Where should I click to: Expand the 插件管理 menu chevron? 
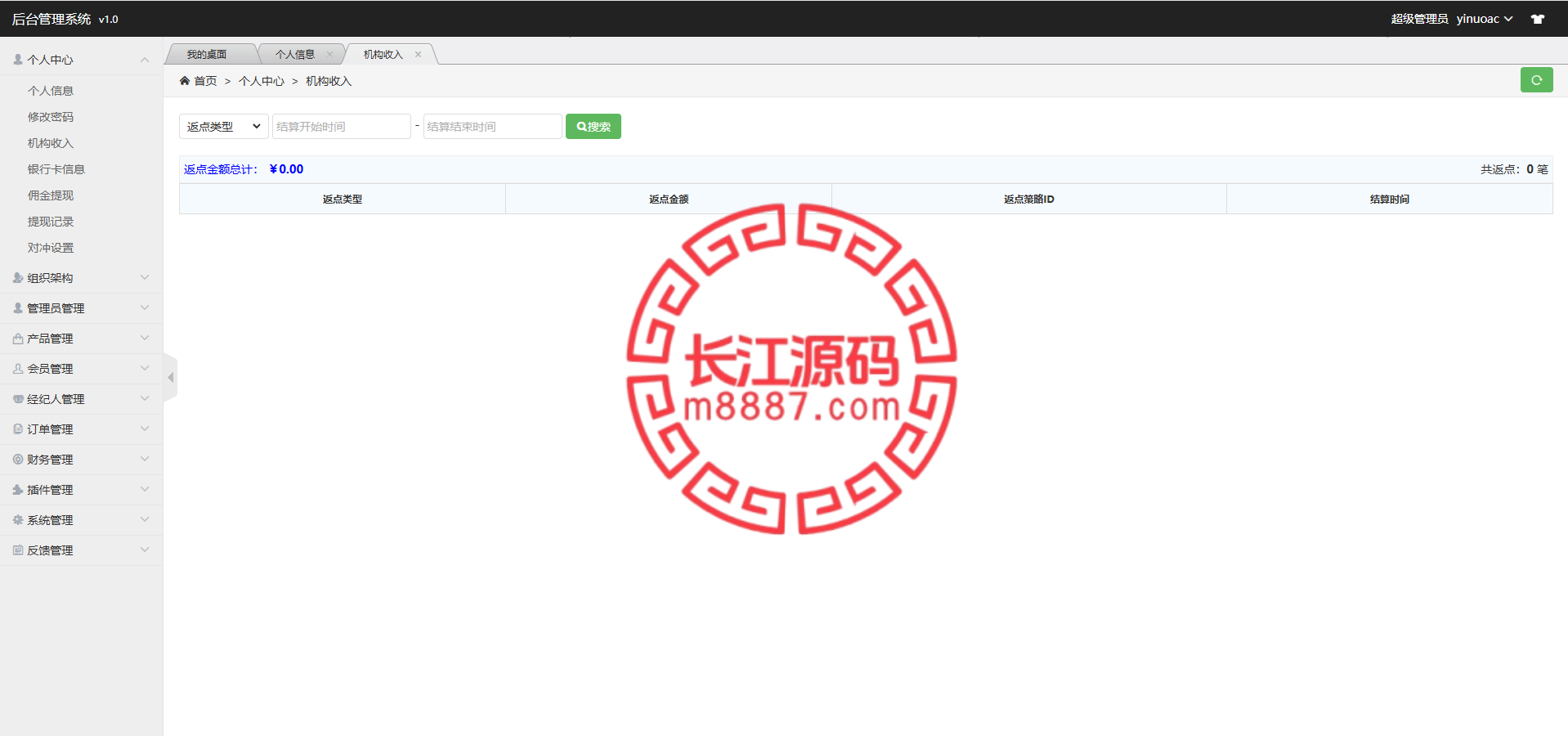pyautogui.click(x=145, y=490)
